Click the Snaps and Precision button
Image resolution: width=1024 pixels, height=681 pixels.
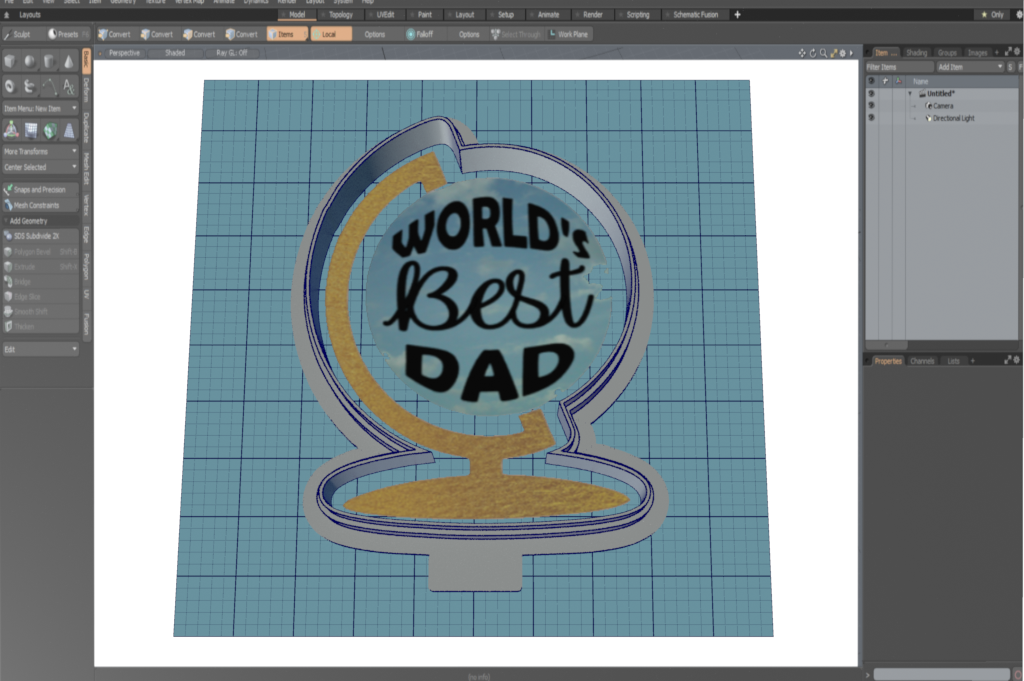coord(40,189)
